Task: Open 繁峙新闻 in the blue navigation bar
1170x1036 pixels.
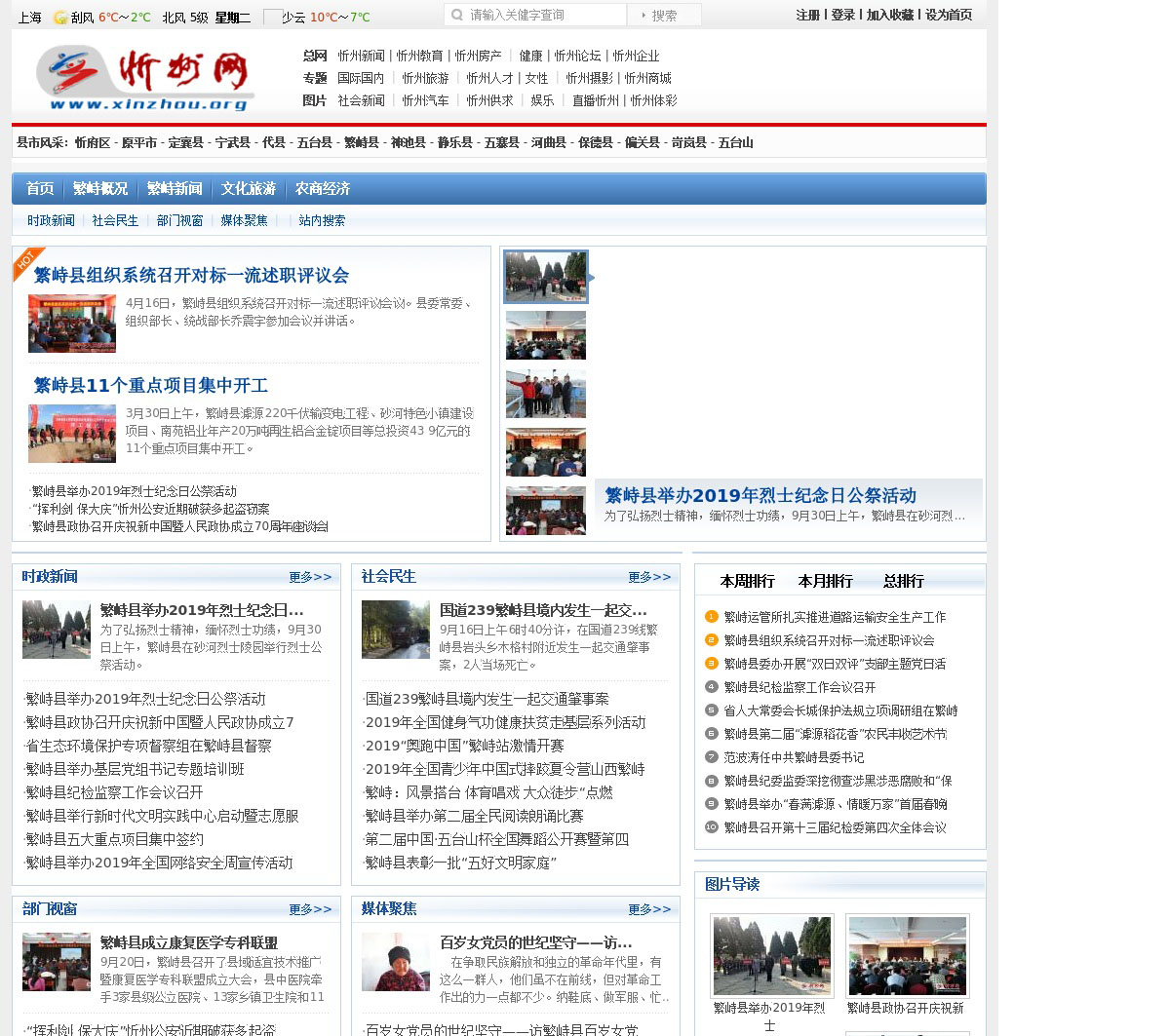Action: coord(175,189)
